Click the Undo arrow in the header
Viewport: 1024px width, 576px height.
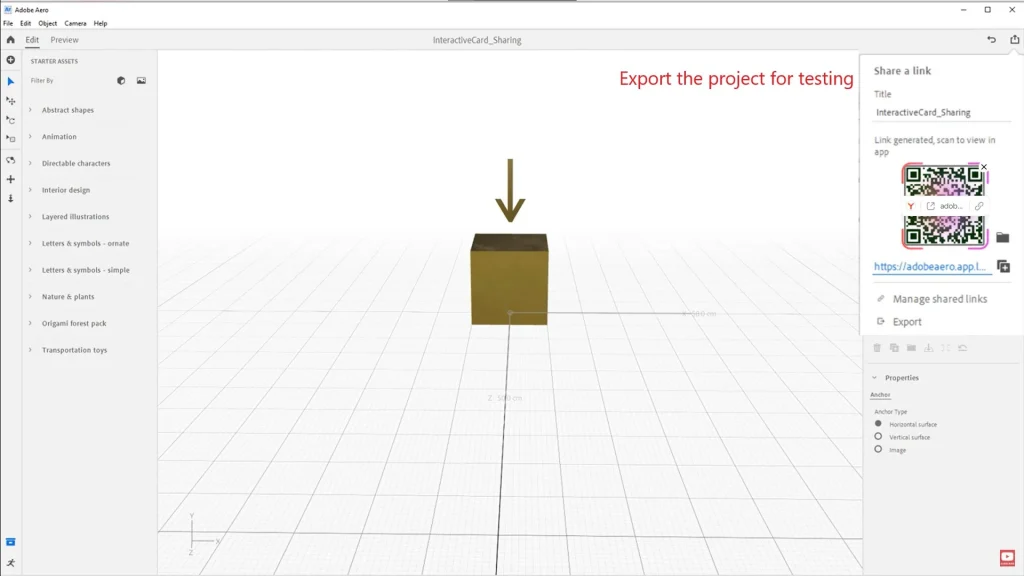click(991, 40)
